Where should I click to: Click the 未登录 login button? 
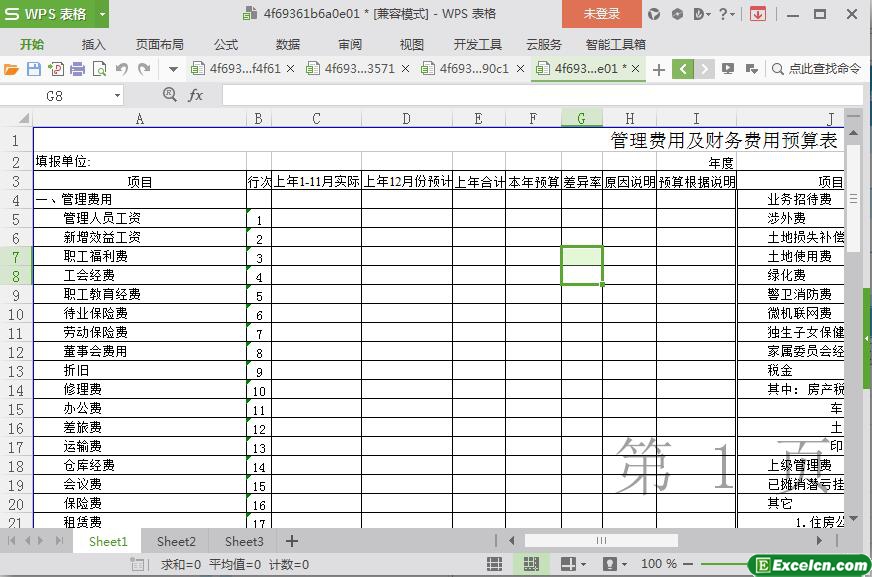click(x=601, y=14)
